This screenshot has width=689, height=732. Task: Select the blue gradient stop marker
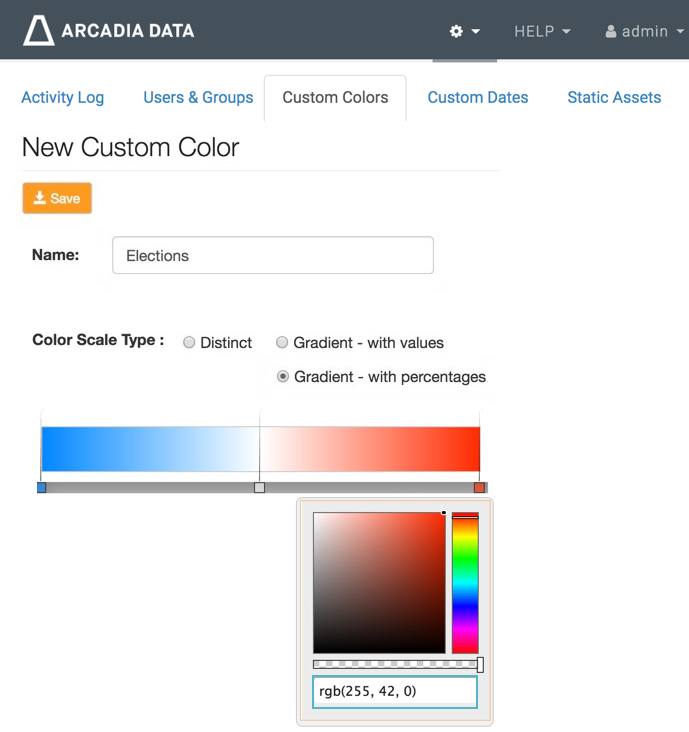[x=41, y=487]
